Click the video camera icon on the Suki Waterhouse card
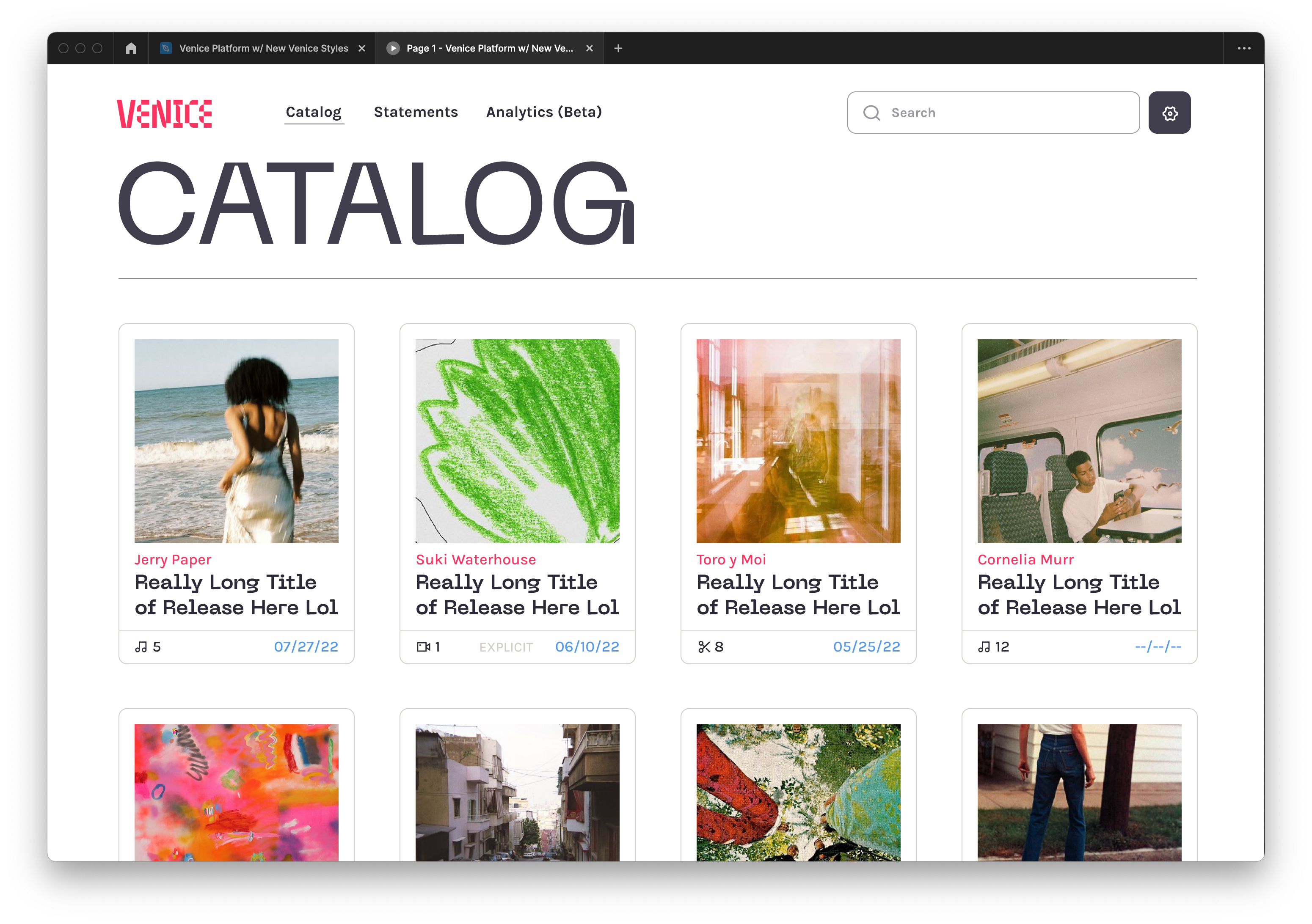The height and width of the screenshot is (924, 1312). point(423,646)
